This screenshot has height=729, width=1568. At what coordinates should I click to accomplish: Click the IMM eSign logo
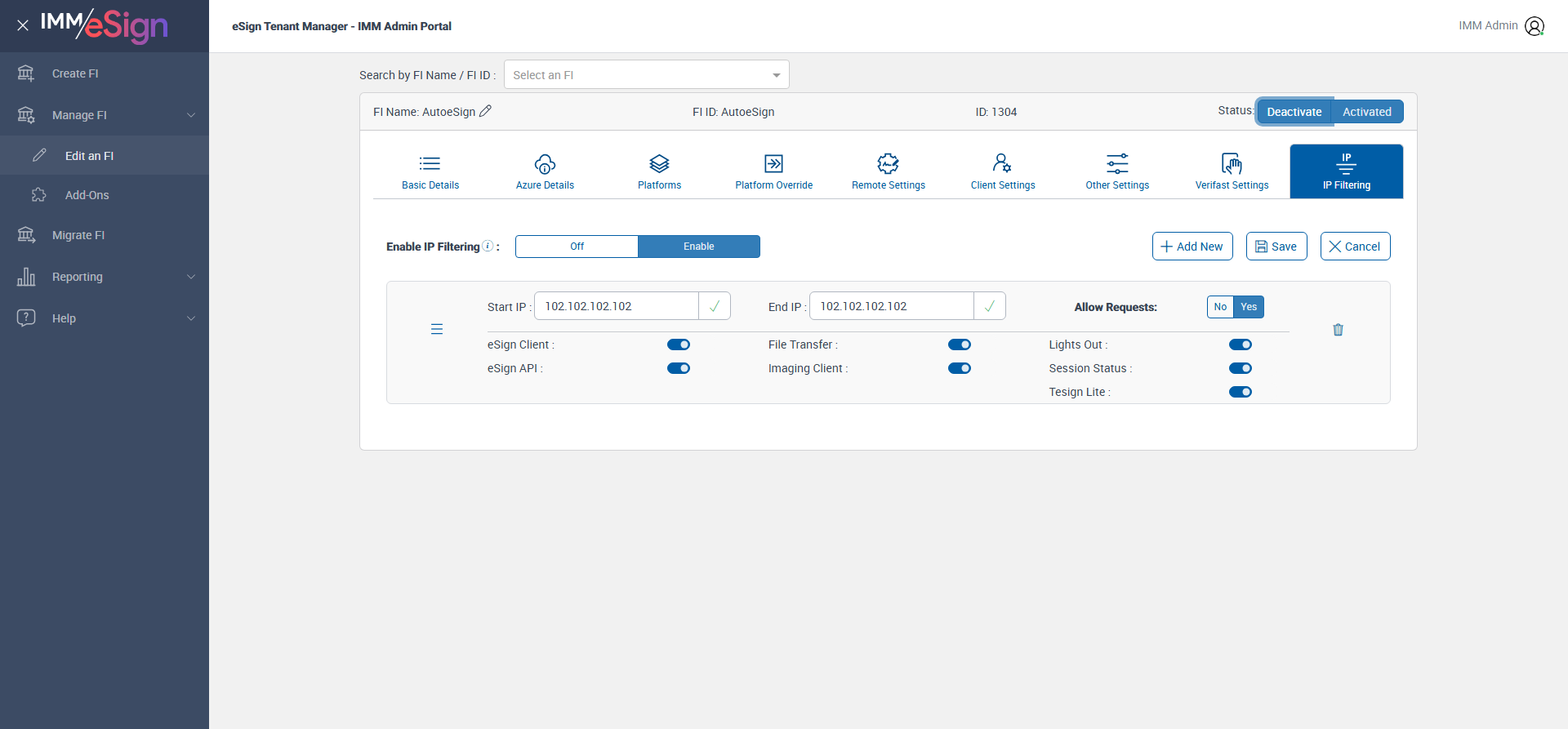coord(104,25)
